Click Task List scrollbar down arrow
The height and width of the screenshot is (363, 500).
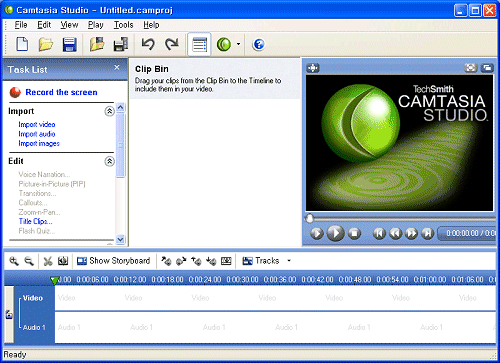pos(121,239)
